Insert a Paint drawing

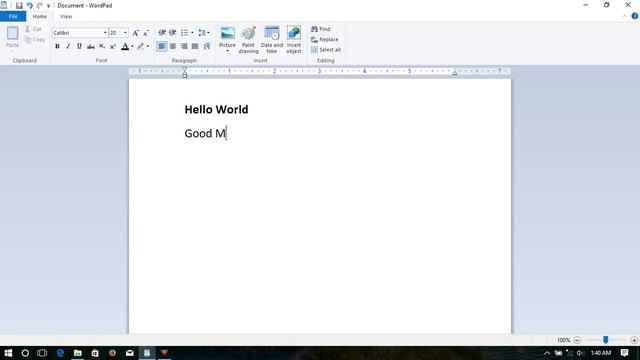[x=248, y=40]
